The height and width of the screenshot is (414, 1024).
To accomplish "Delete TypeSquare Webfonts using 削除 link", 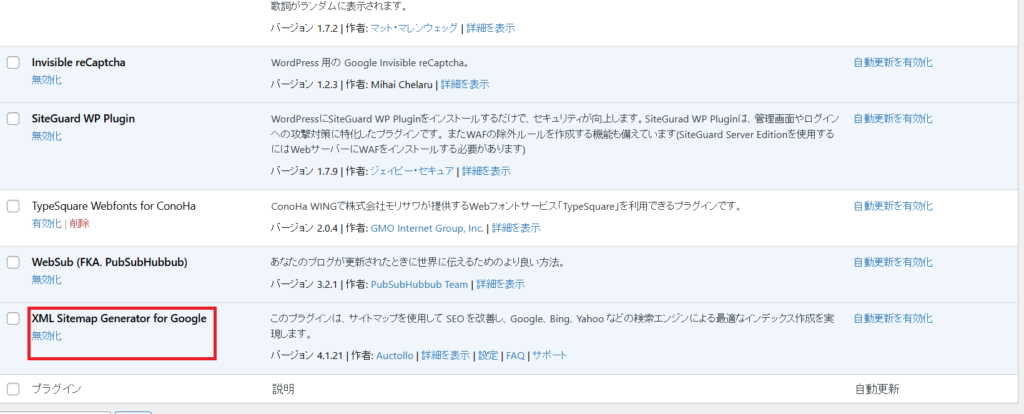I will (x=78, y=224).
